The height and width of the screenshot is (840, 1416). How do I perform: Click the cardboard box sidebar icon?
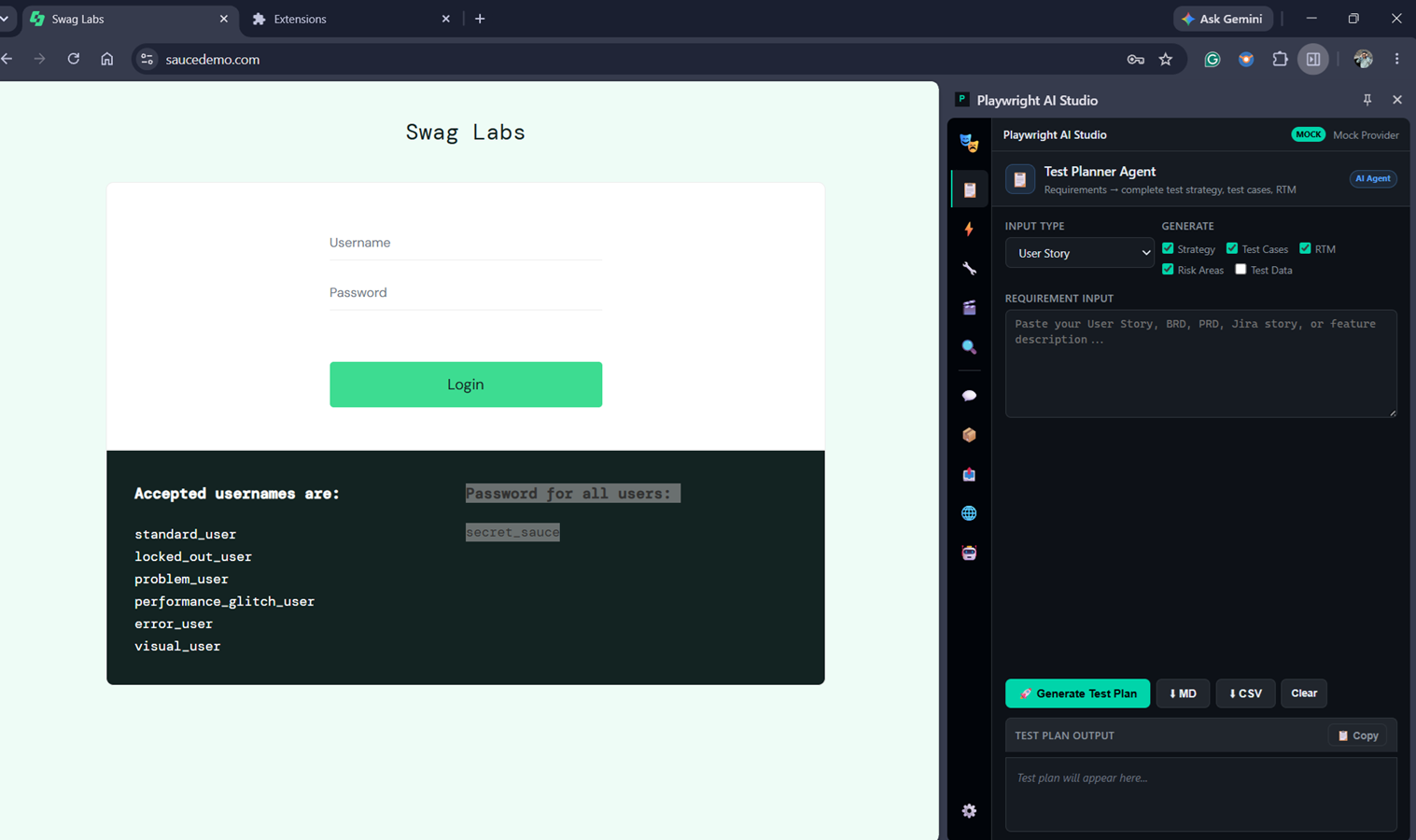tap(970, 435)
